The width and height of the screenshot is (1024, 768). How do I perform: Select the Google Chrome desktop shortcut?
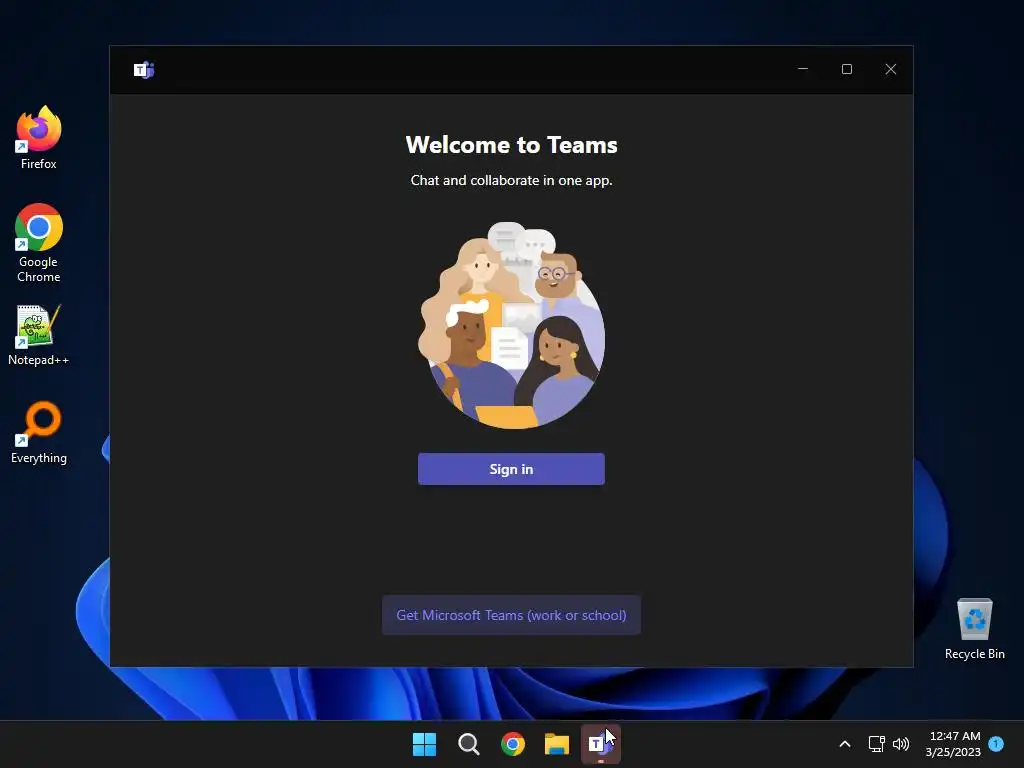pos(39,243)
